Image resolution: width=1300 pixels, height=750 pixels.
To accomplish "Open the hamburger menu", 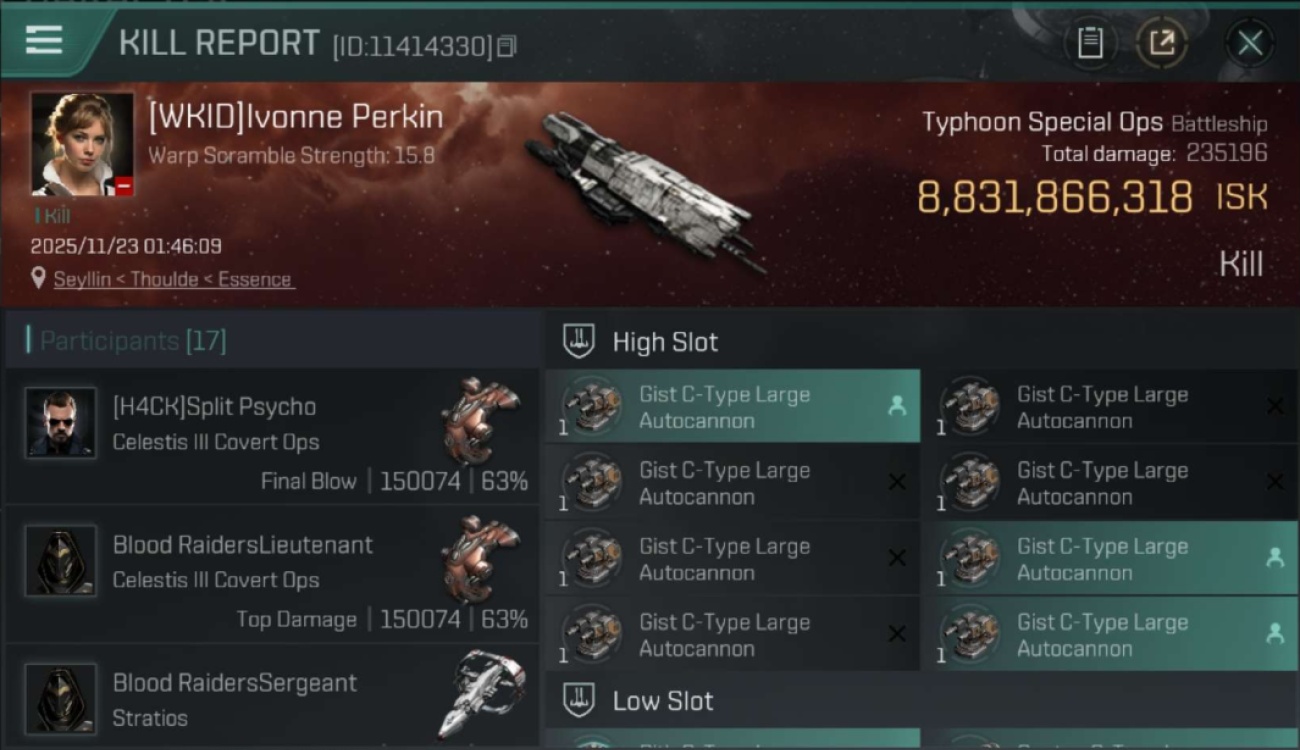I will (x=44, y=40).
